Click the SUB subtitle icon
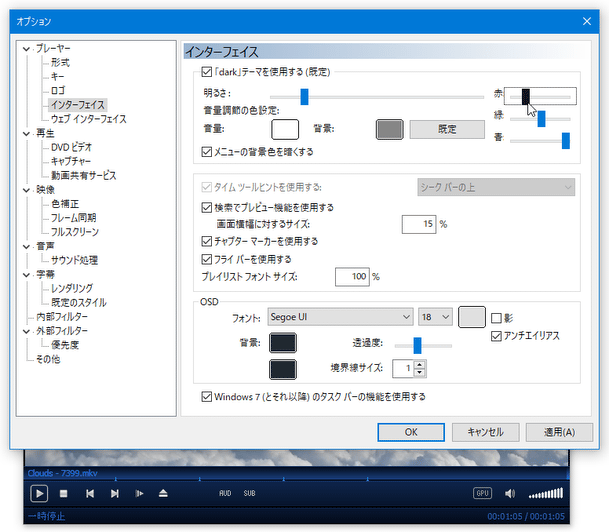This screenshot has width=609, height=532. (249, 493)
